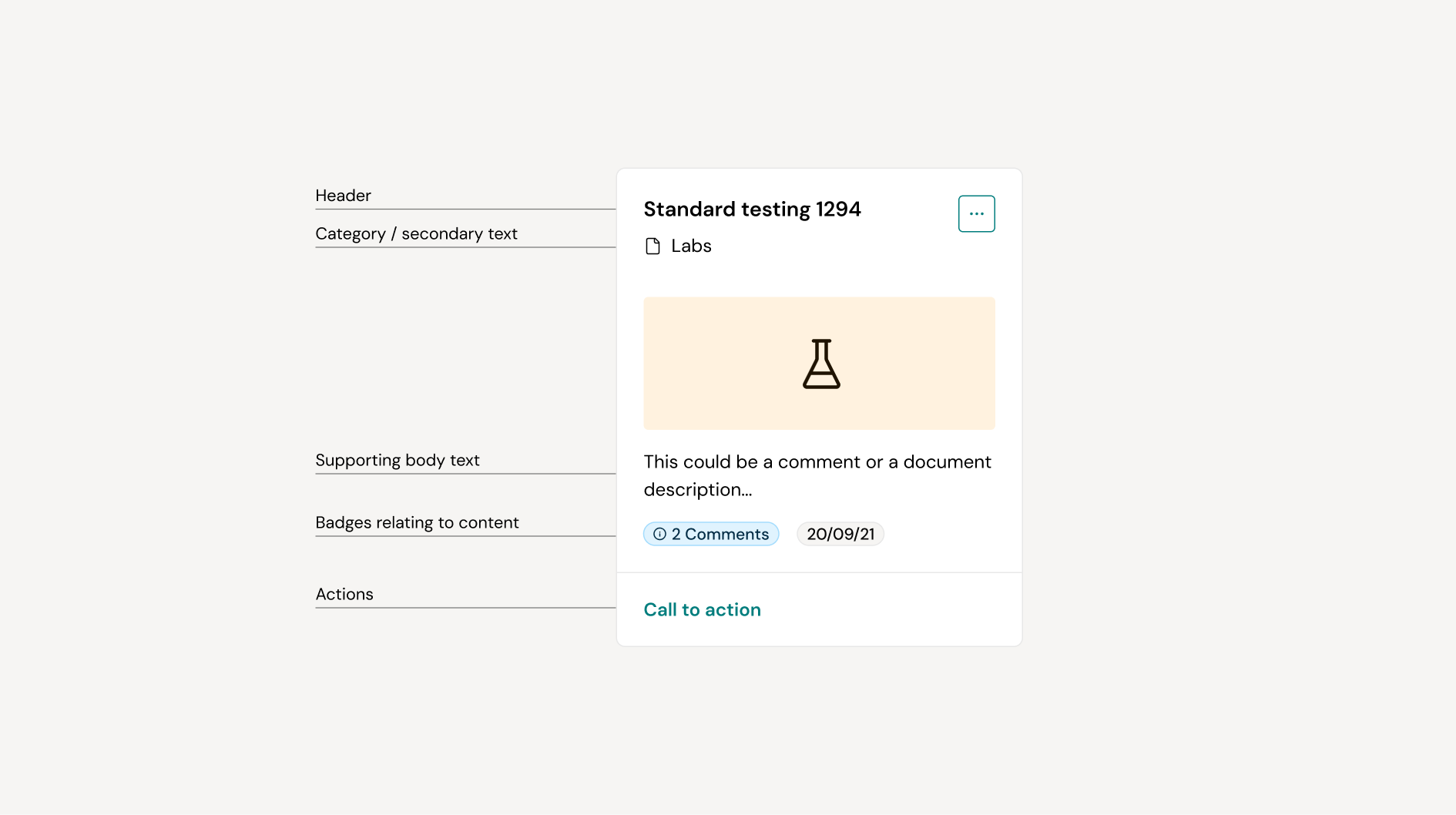Select the Supporting body text annotation

(x=398, y=460)
